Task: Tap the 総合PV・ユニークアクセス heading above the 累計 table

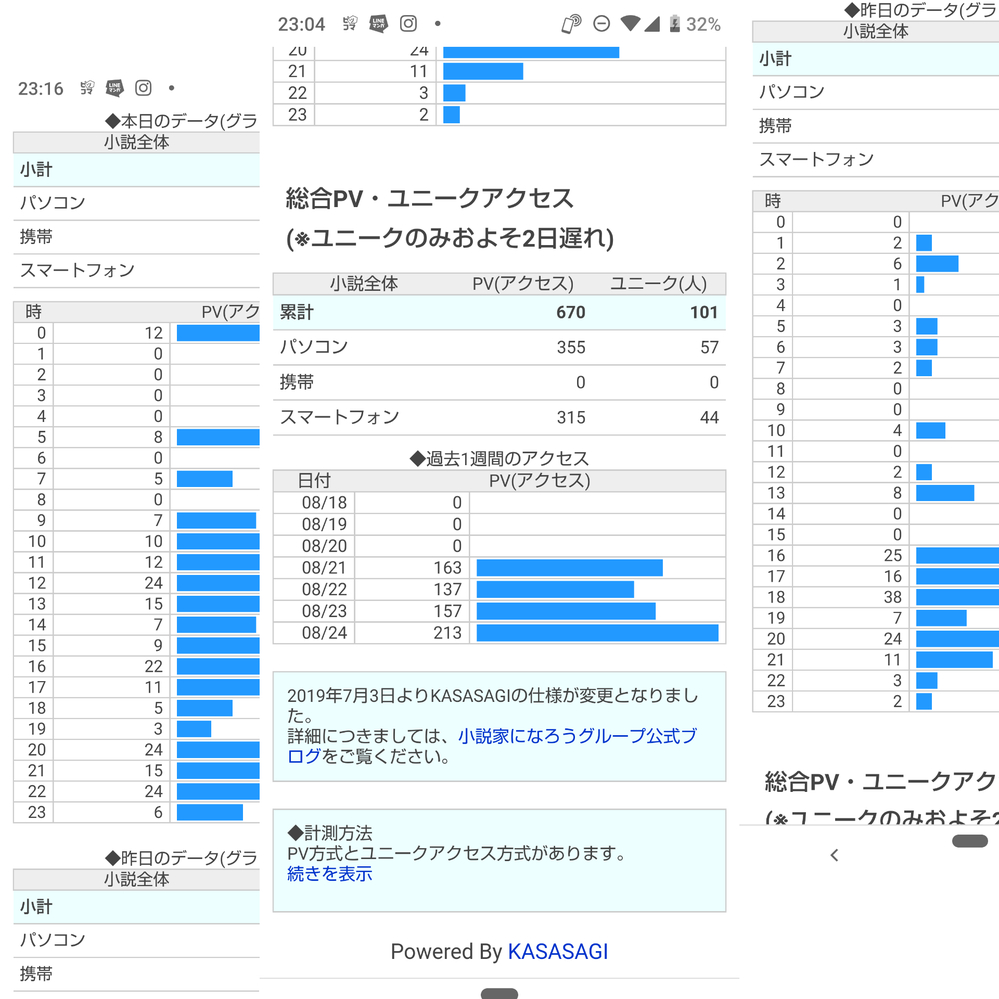Action: pos(430,199)
